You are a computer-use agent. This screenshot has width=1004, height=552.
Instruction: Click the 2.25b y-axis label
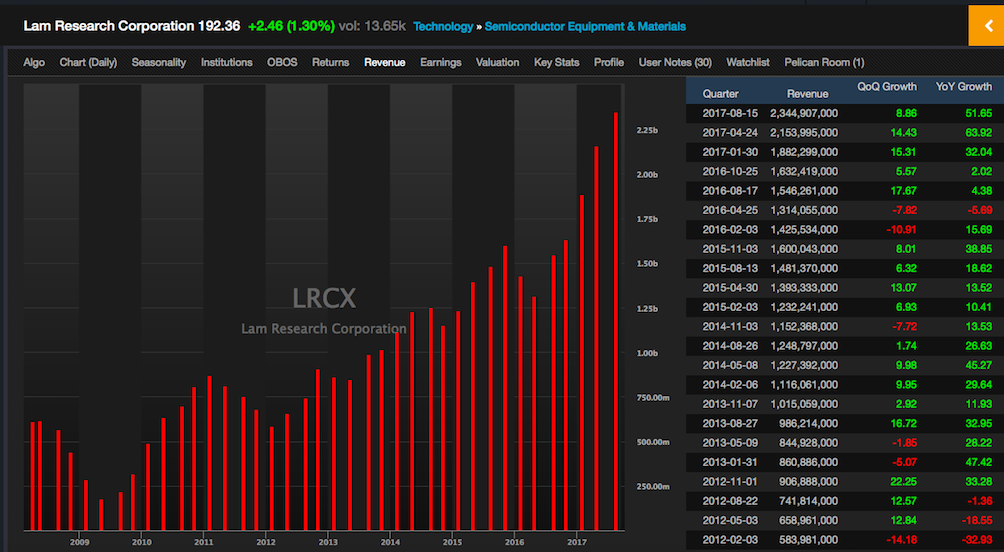pyautogui.click(x=647, y=130)
